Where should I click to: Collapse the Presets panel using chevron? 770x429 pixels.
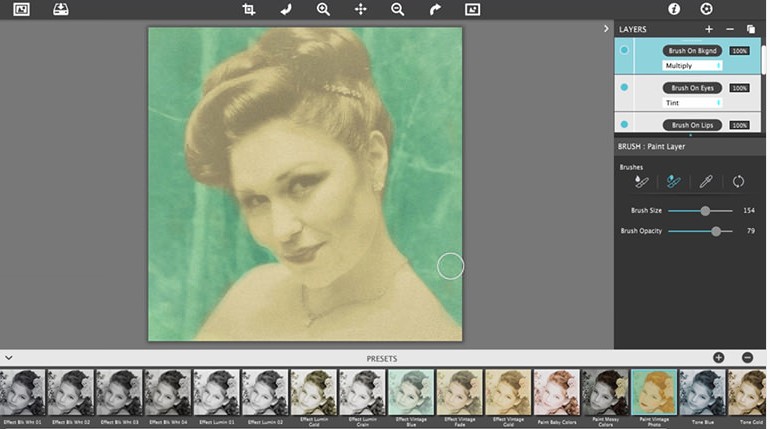[9, 357]
